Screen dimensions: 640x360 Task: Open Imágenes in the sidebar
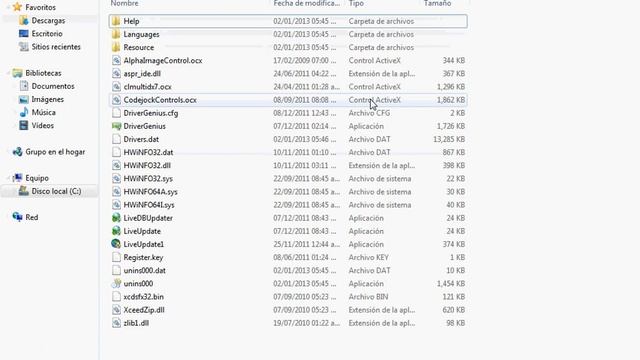click(47, 99)
